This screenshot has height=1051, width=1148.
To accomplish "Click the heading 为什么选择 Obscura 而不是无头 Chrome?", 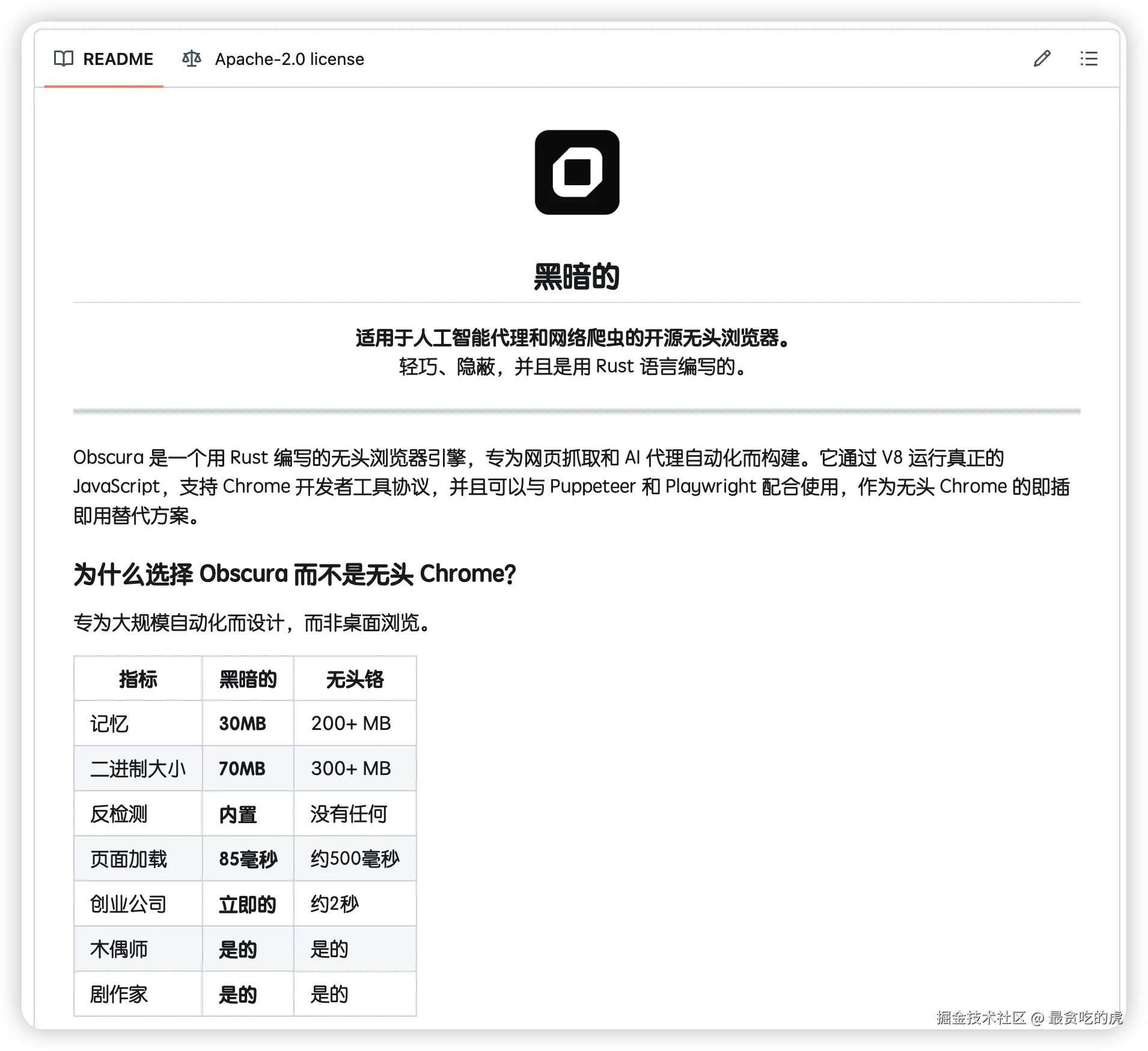I will (295, 574).
